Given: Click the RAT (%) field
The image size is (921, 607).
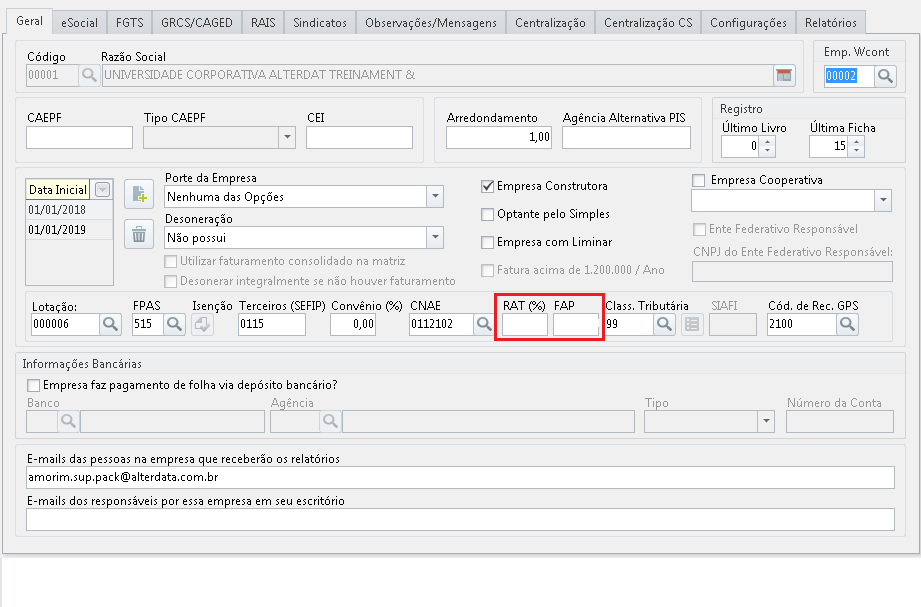Looking at the screenshot, I should [x=525, y=324].
